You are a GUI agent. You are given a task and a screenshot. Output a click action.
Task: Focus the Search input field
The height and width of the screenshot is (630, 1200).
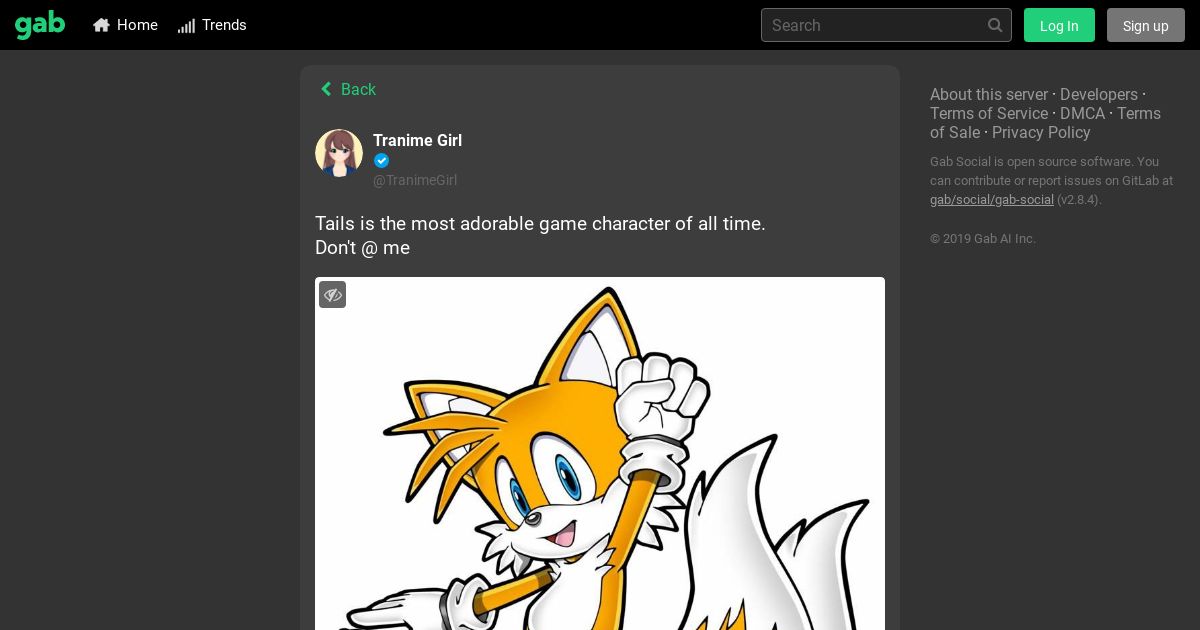point(886,25)
